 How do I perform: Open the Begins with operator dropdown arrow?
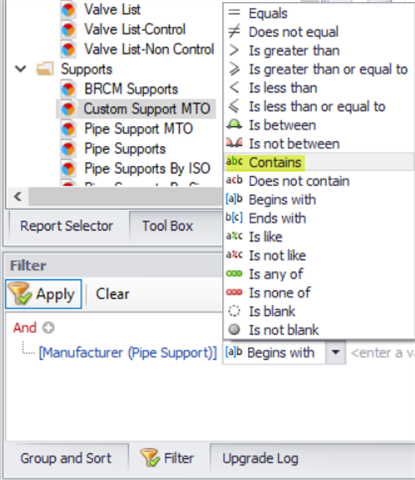click(336, 352)
